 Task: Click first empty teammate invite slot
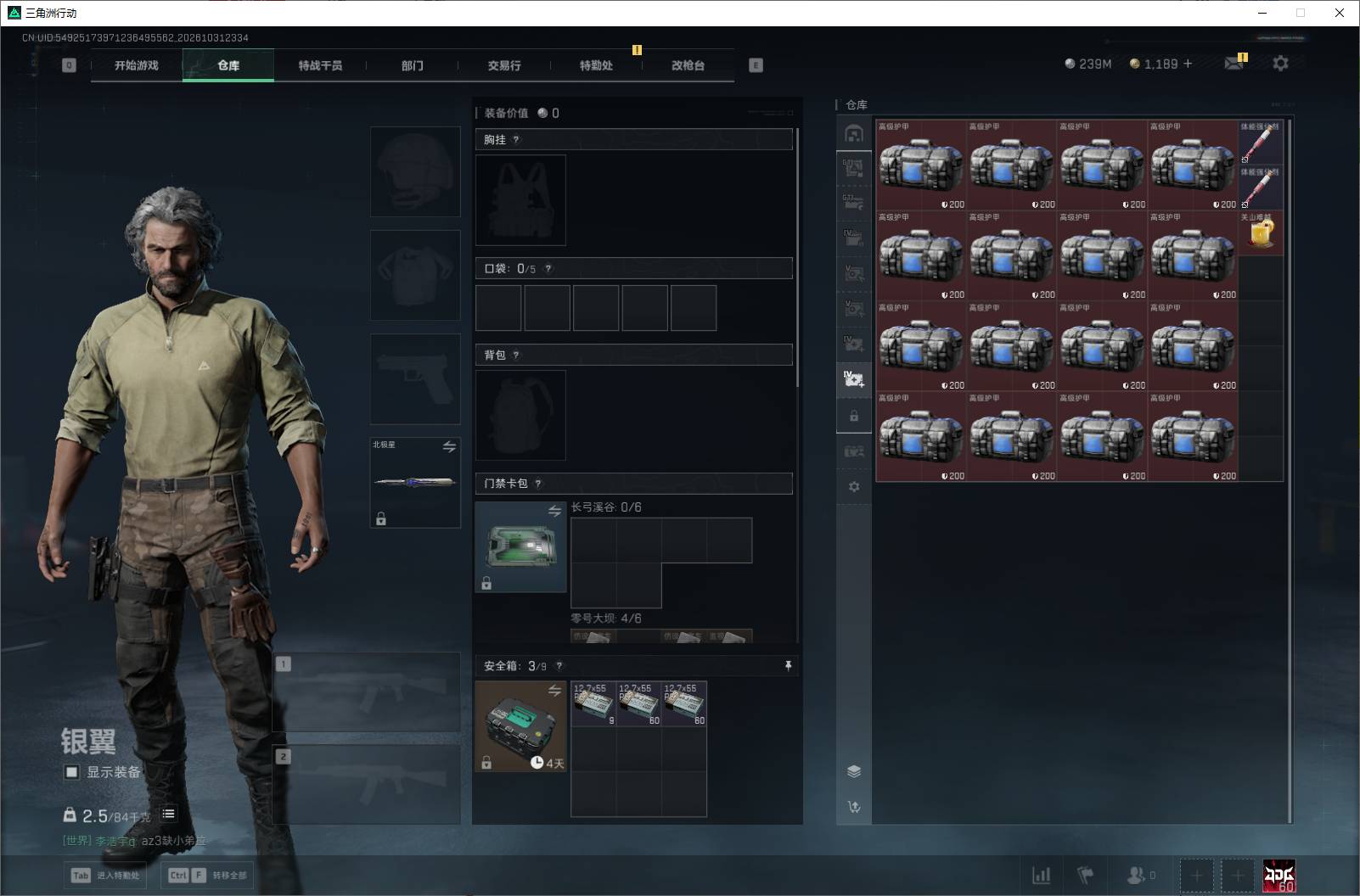(1197, 875)
